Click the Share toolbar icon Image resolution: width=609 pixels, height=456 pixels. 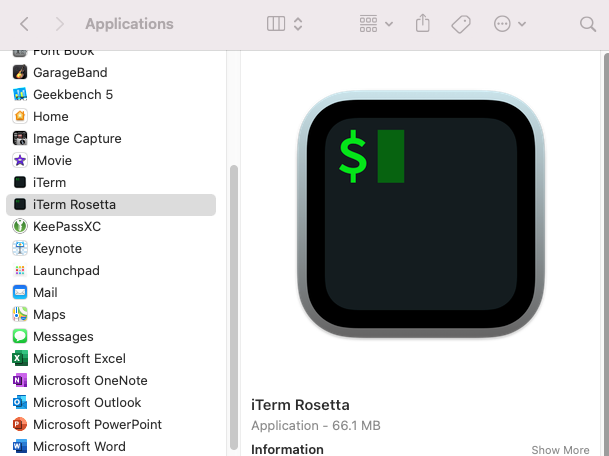423,23
